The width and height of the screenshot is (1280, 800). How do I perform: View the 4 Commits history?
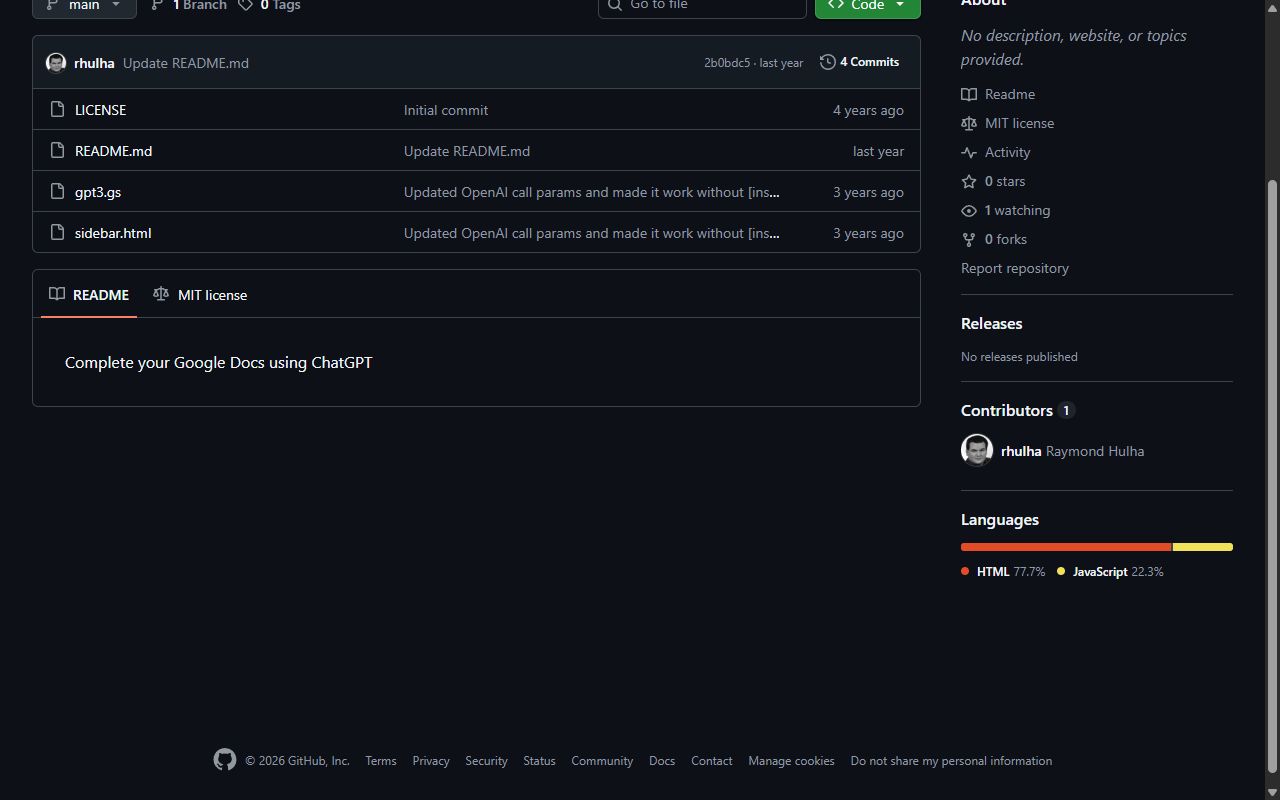coord(859,62)
